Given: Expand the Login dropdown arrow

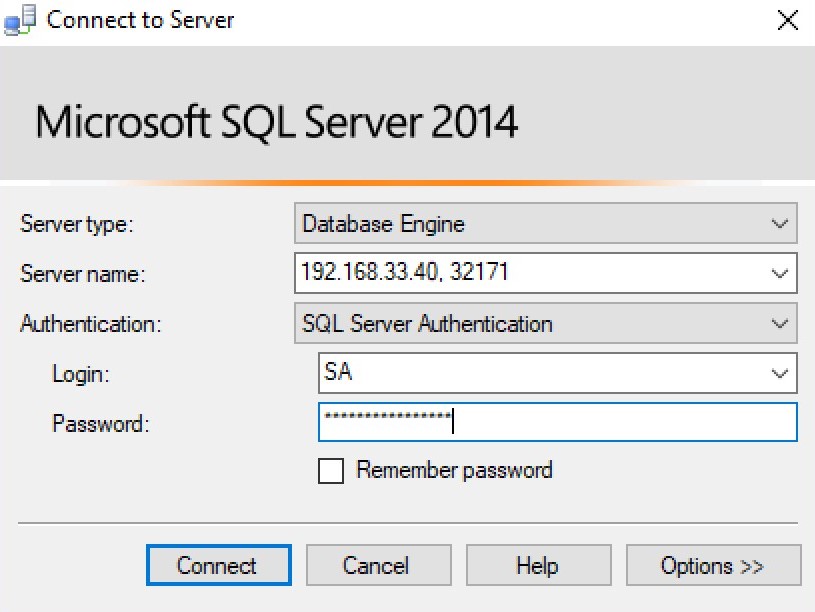Looking at the screenshot, I should click(x=779, y=373).
